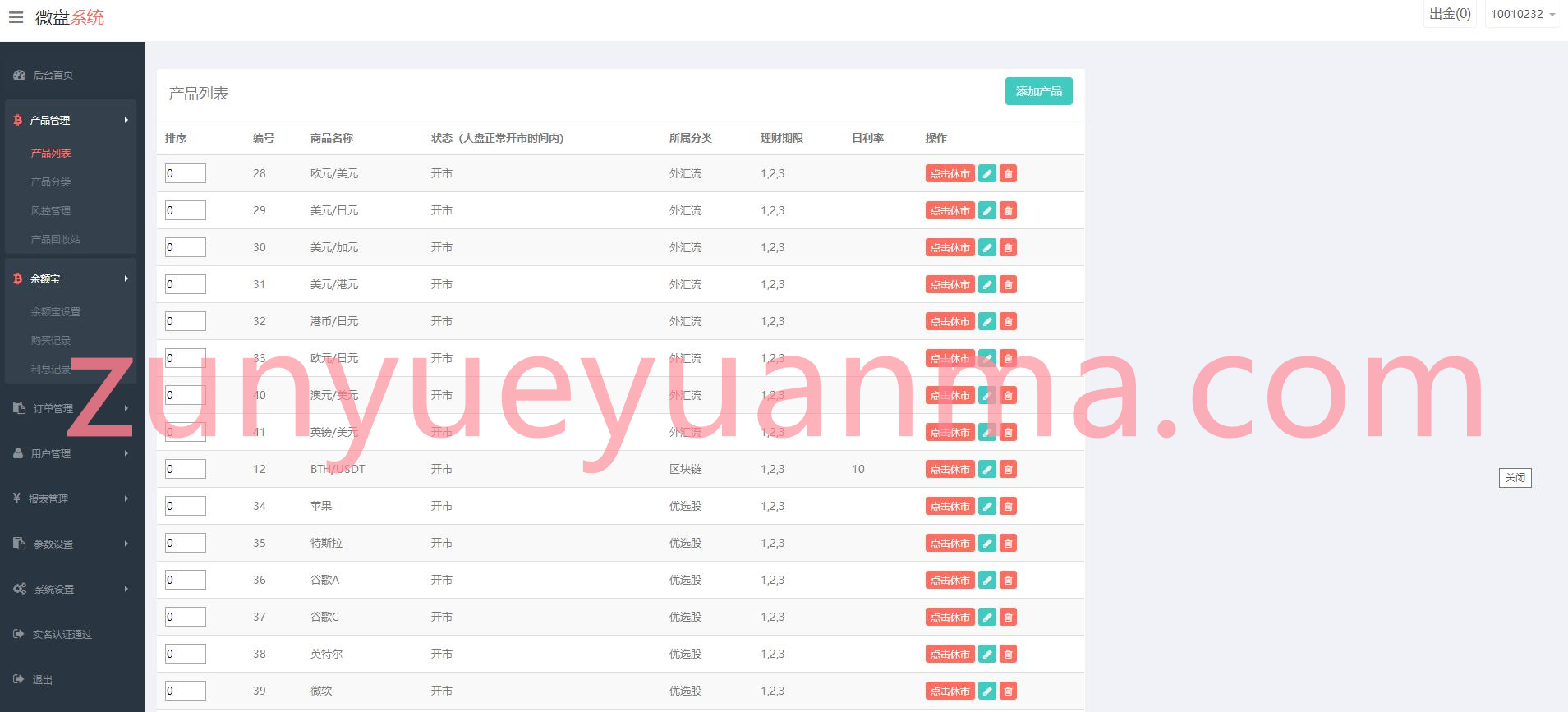Open 购买记录 in the sidebar
This screenshot has width=1568, height=712.
tap(51, 340)
